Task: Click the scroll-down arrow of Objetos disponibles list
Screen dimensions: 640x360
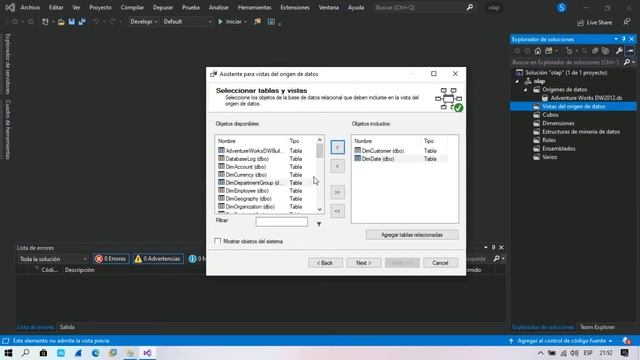Action: pos(320,209)
